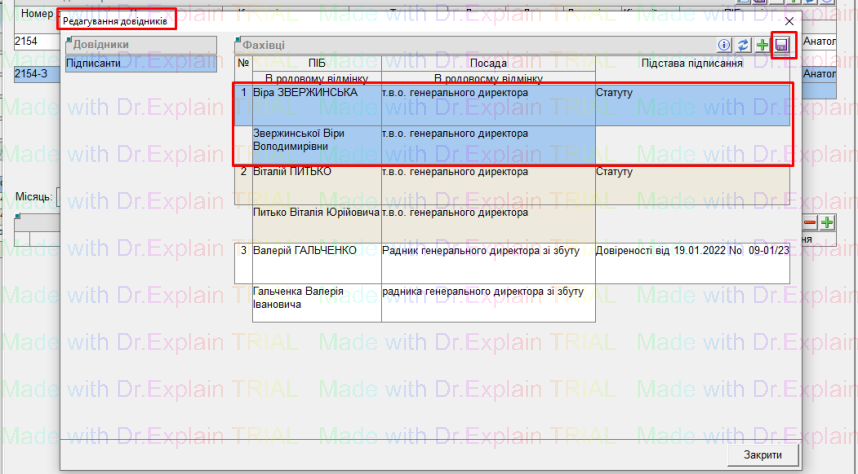Click the blue info icon
Screen dimensions: 858x474
(x=725, y=46)
